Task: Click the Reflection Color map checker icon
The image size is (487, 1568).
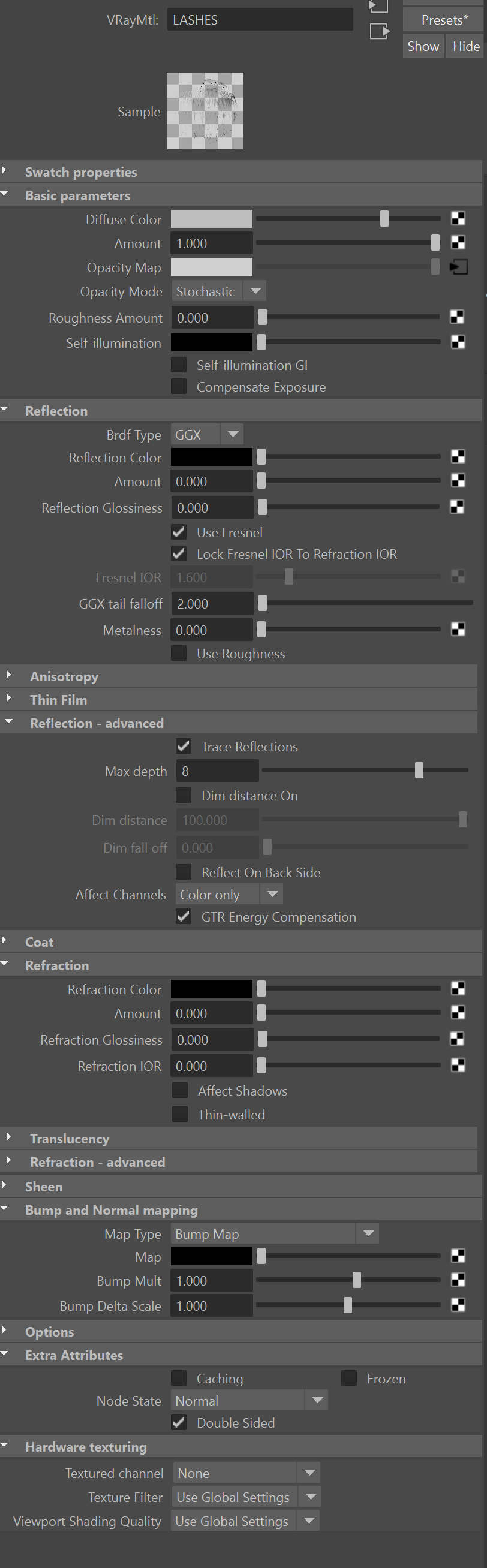Action: pyautogui.click(x=458, y=456)
